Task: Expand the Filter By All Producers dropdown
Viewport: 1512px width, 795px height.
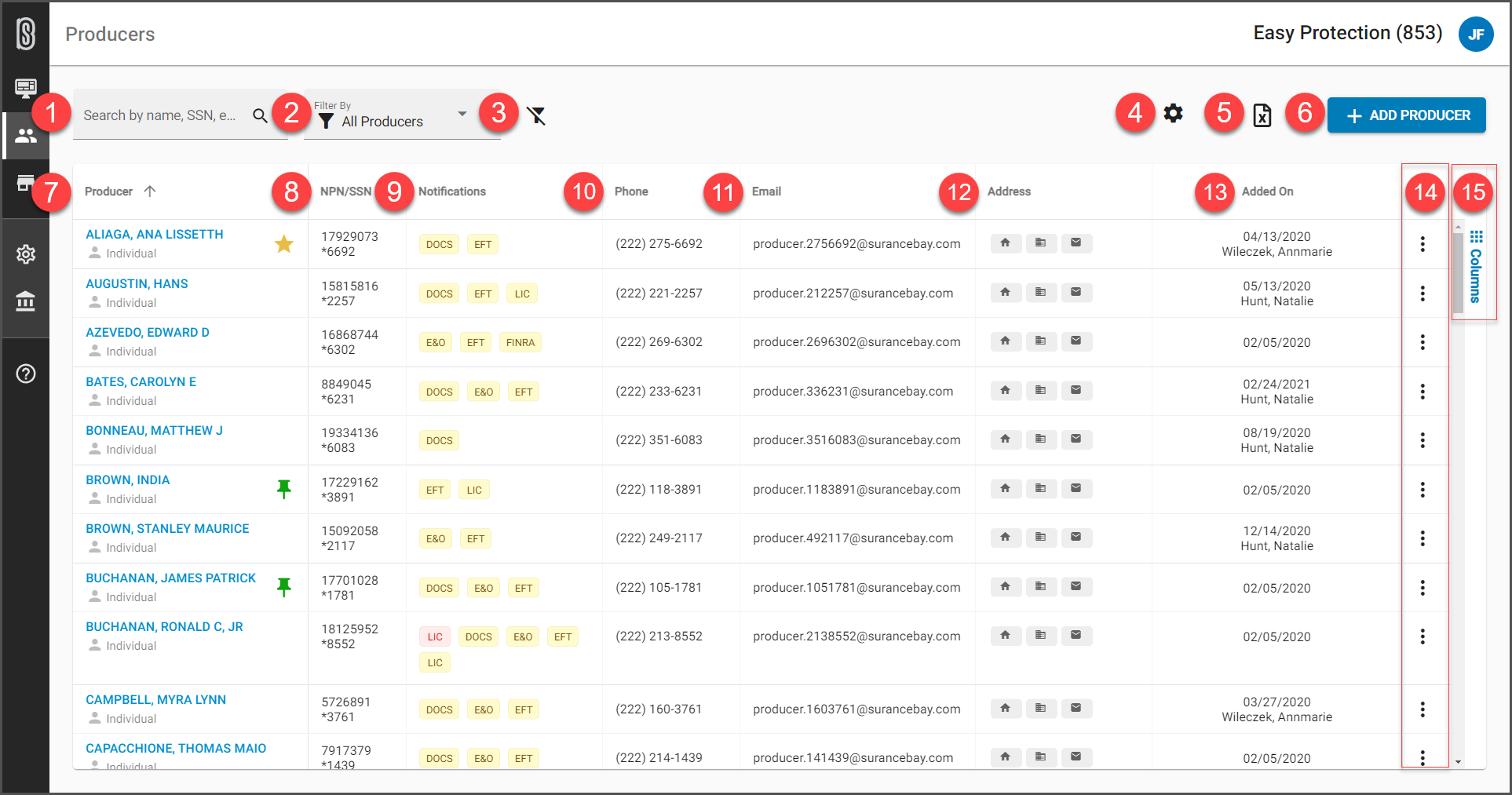Action: point(402,115)
